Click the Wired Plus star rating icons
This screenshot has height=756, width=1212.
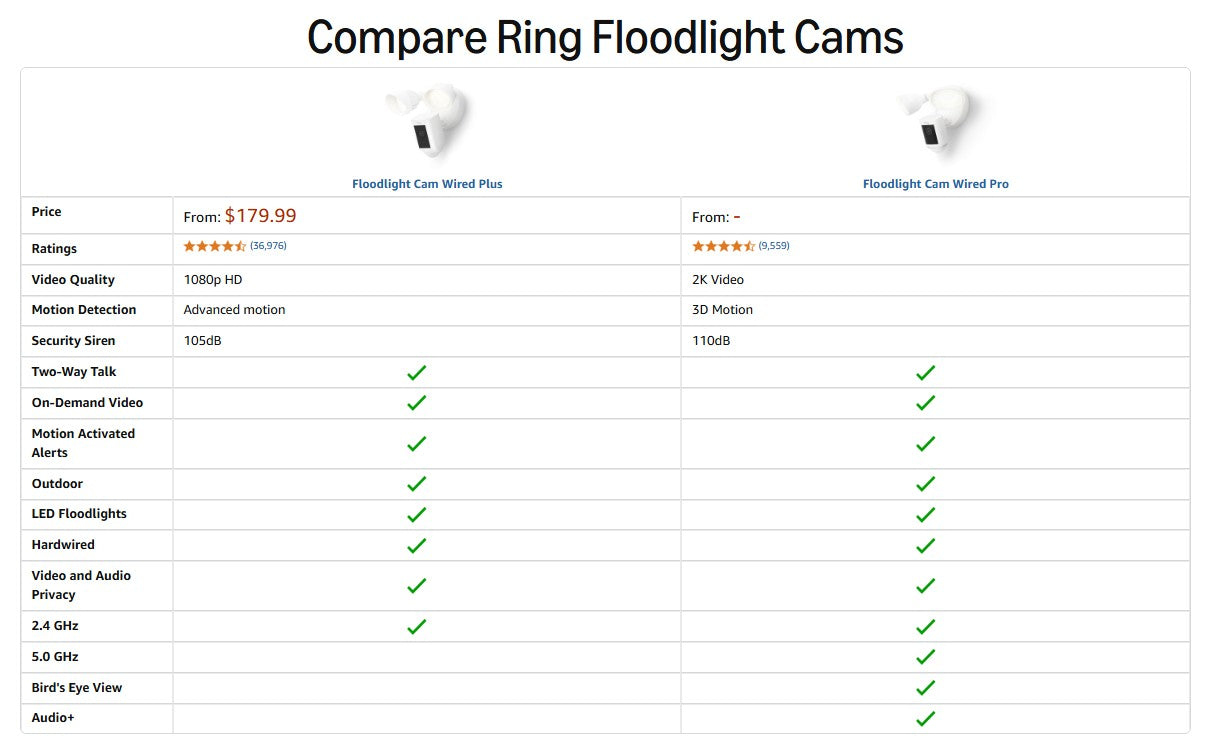click(214, 246)
